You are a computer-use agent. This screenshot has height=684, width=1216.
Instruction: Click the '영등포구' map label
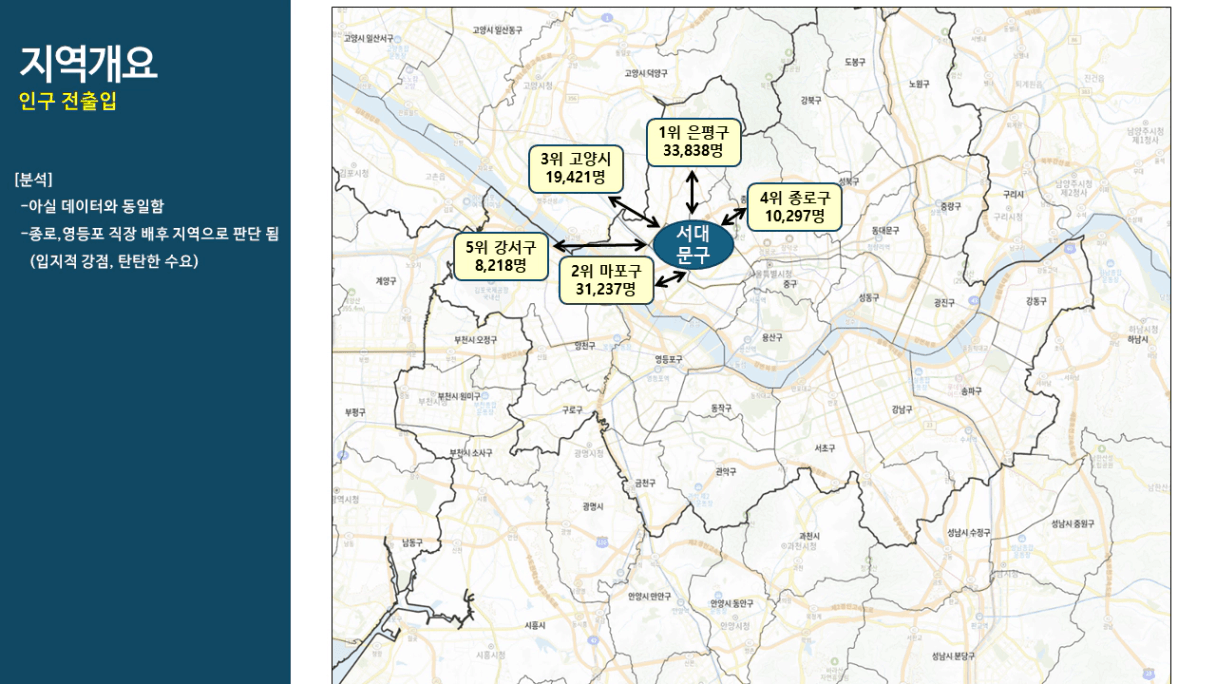pos(669,358)
